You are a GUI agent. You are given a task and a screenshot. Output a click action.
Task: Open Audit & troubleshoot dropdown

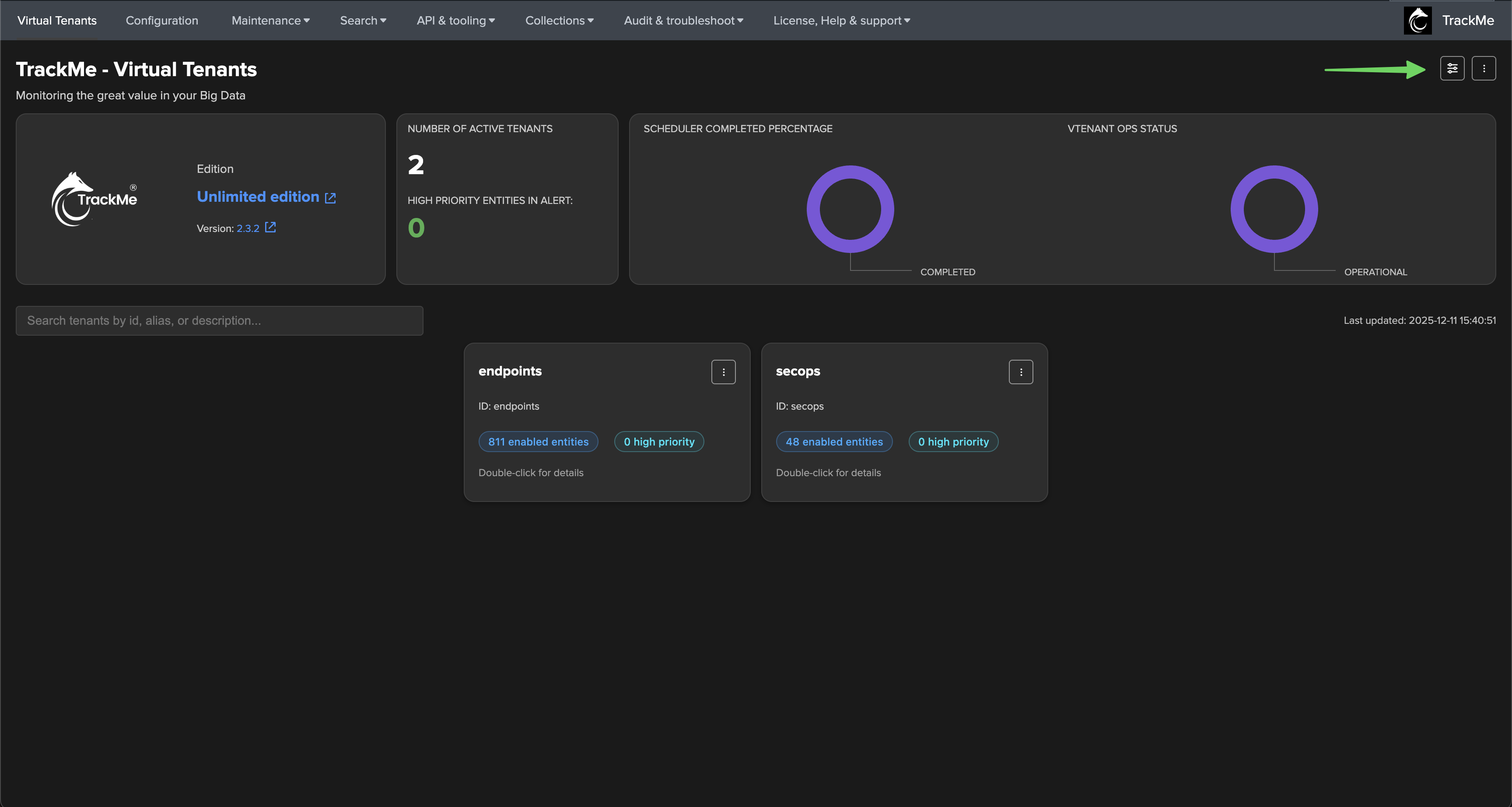click(x=683, y=21)
